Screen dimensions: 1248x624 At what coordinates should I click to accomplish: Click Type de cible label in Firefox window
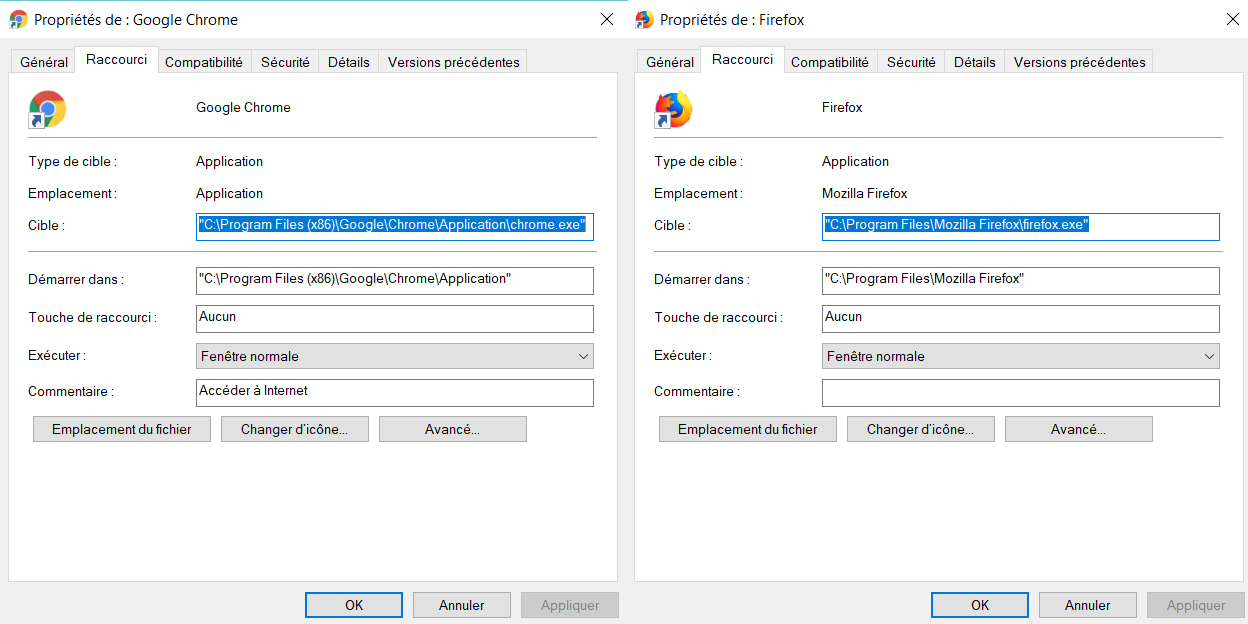[698, 161]
